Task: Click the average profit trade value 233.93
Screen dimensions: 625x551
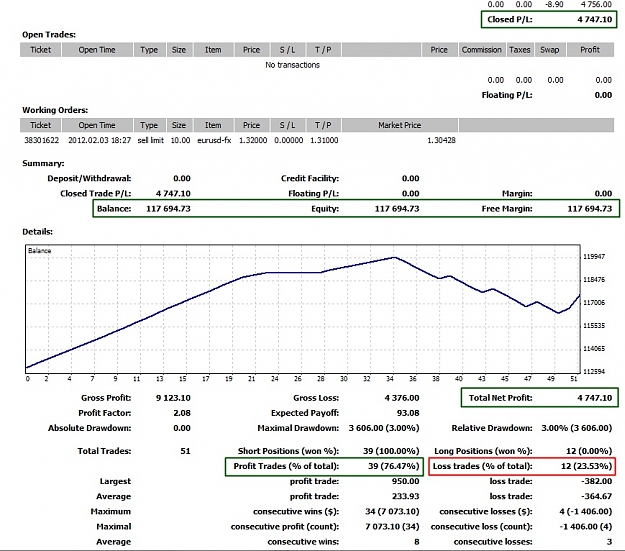Action: pos(405,497)
